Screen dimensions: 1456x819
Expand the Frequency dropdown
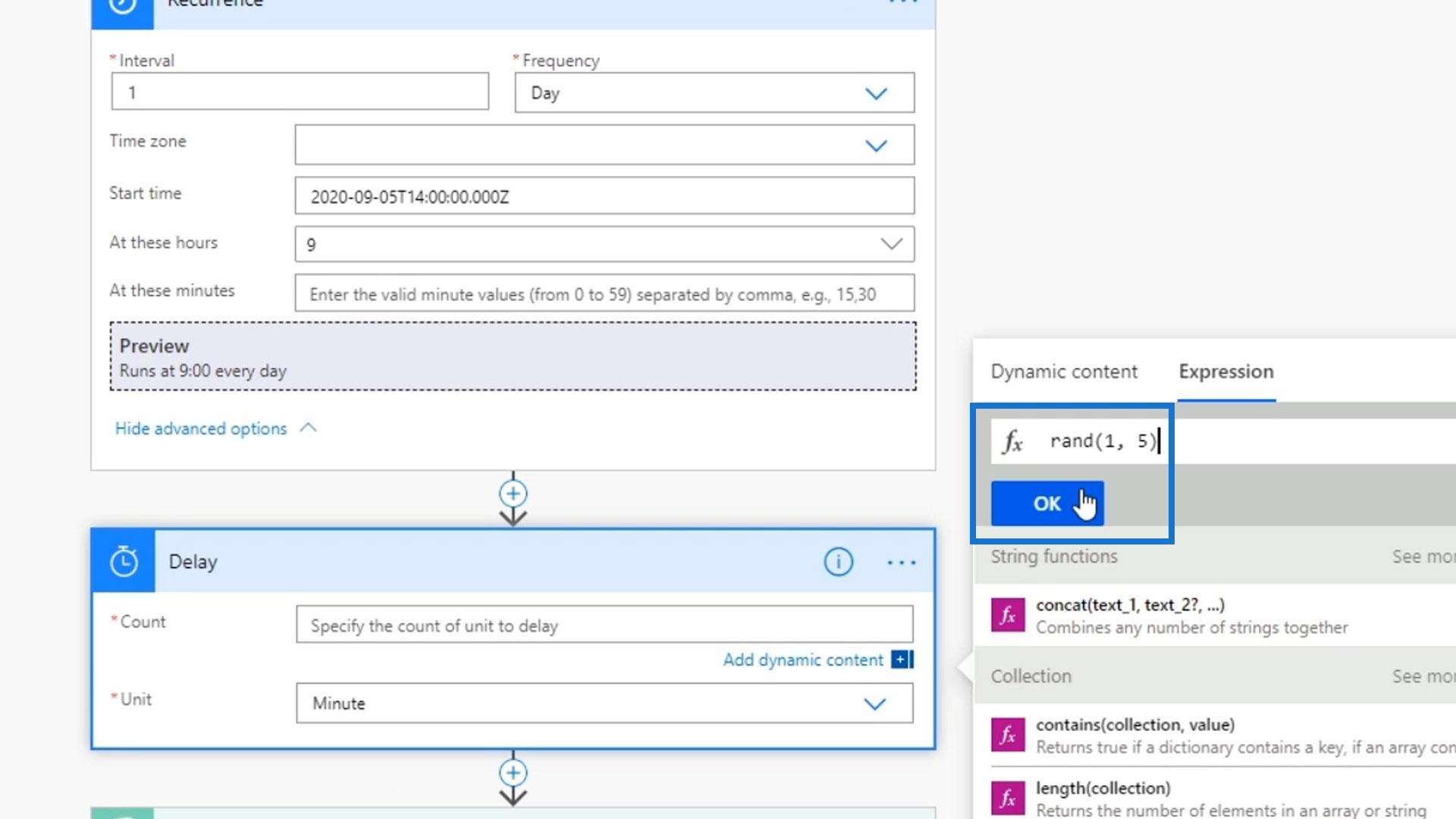(x=876, y=93)
